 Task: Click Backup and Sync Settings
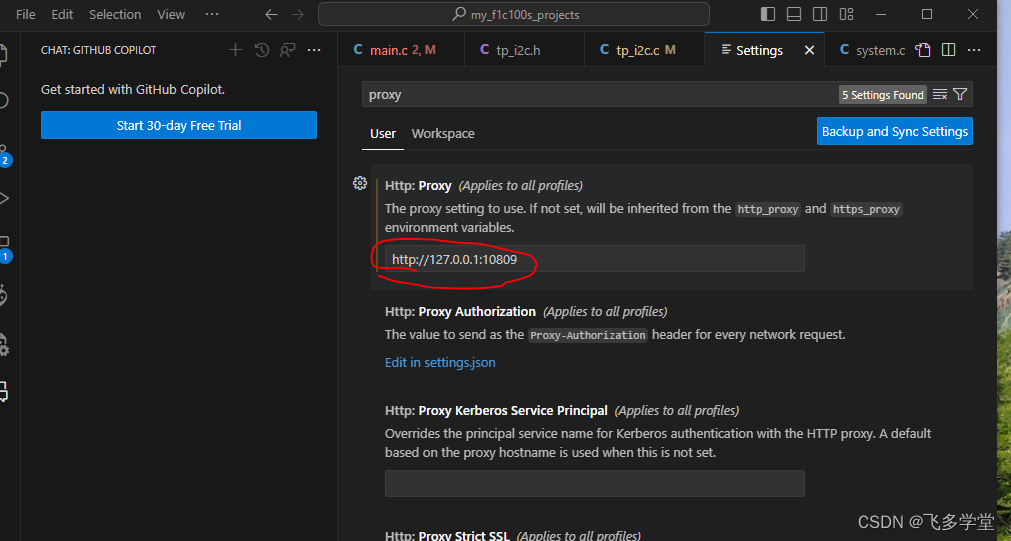tap(894, 132)
